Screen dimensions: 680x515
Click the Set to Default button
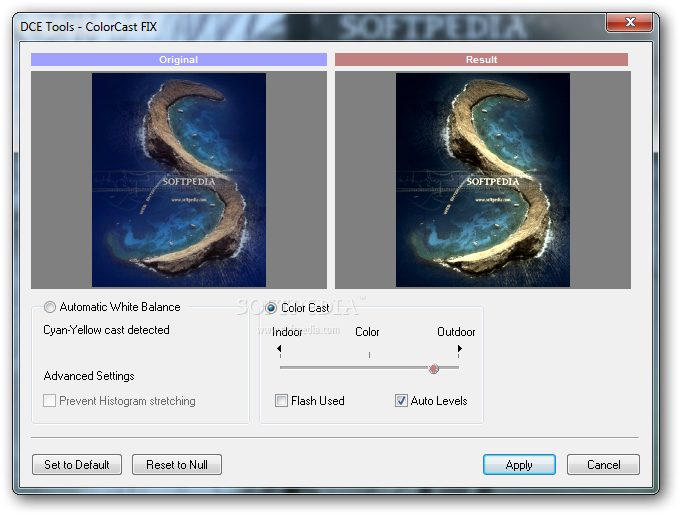click(x=77, y=465)
